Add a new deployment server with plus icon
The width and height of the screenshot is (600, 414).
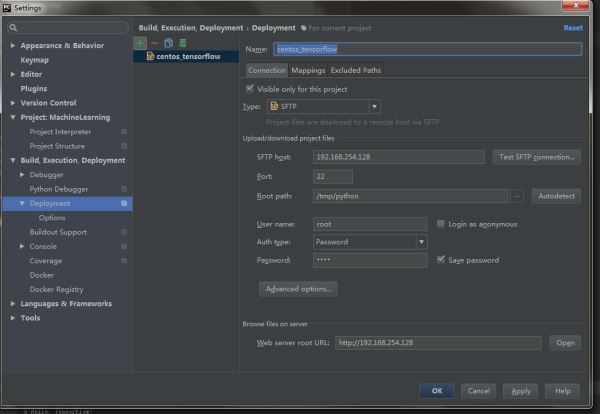tap(140, 43)
